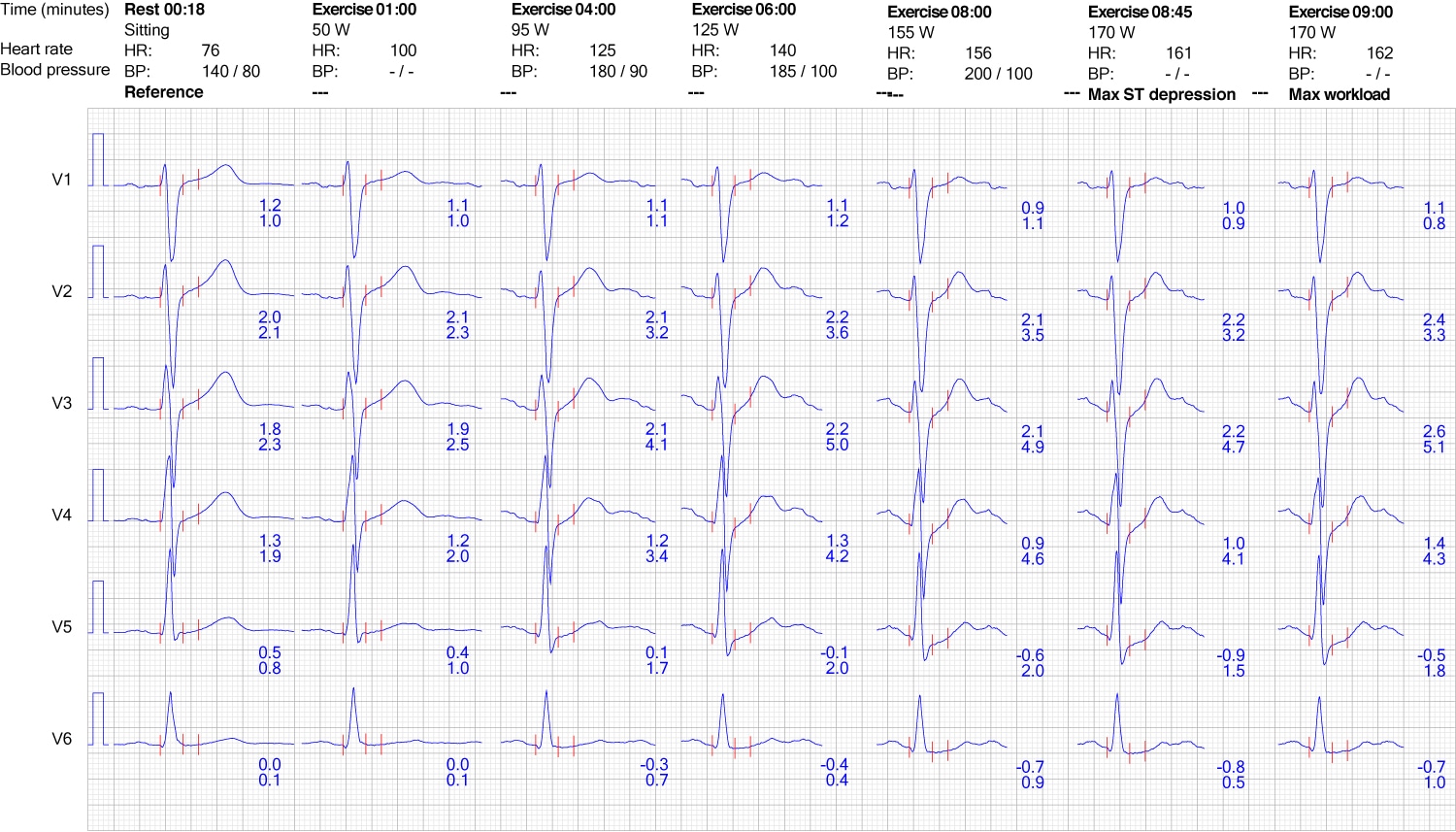Select the 'Max ST depression' label
1456x832 pixels.
1162,94
